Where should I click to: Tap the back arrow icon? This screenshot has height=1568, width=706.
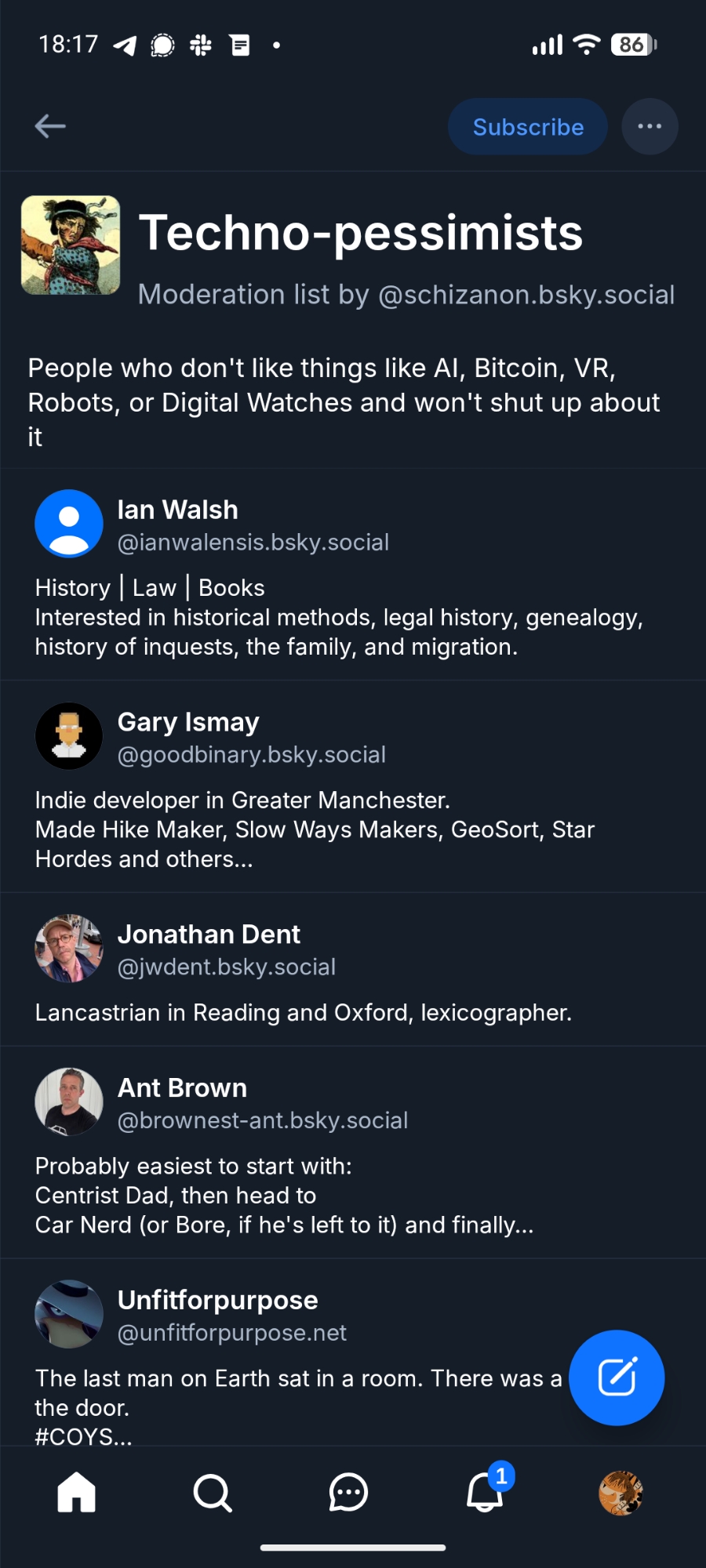click(50, 125)
